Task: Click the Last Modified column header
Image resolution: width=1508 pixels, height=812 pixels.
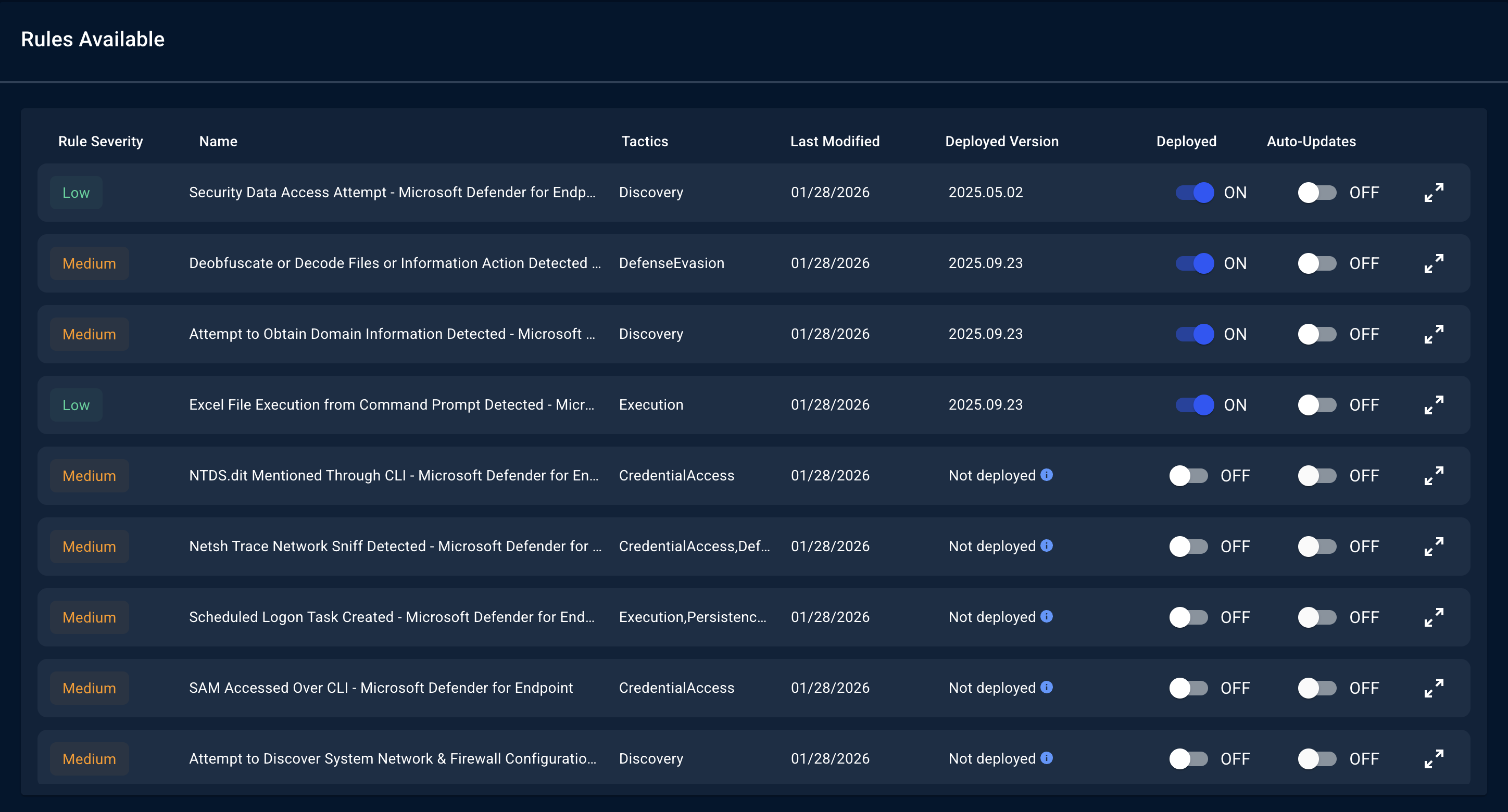Action: pyautogui.click(x=834, y=142)
